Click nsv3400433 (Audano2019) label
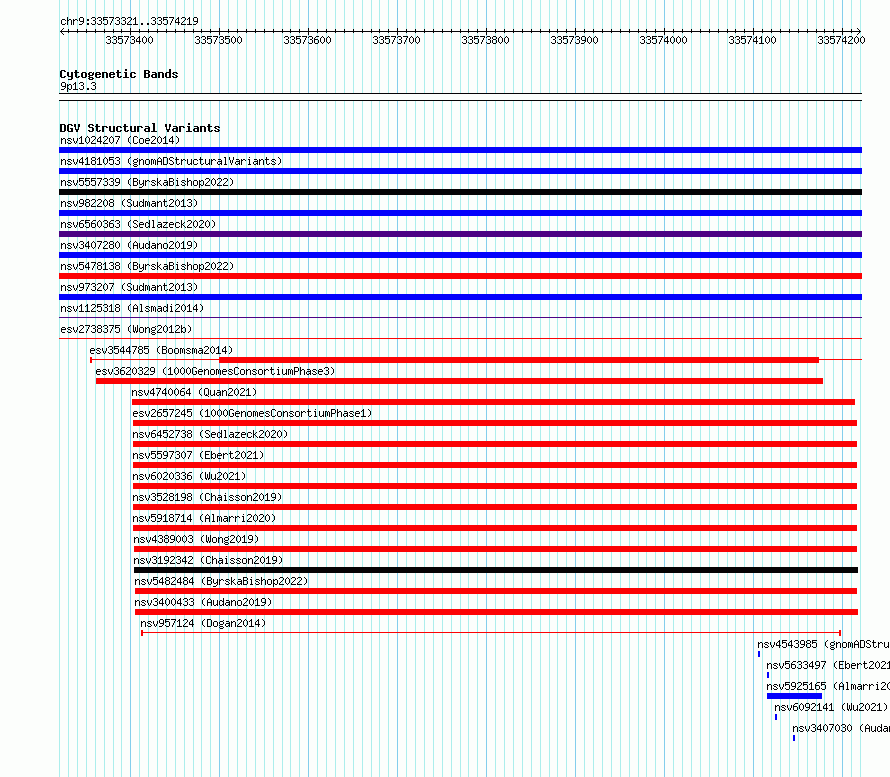Screen dimensions: 890x777 tap(203, 602)
